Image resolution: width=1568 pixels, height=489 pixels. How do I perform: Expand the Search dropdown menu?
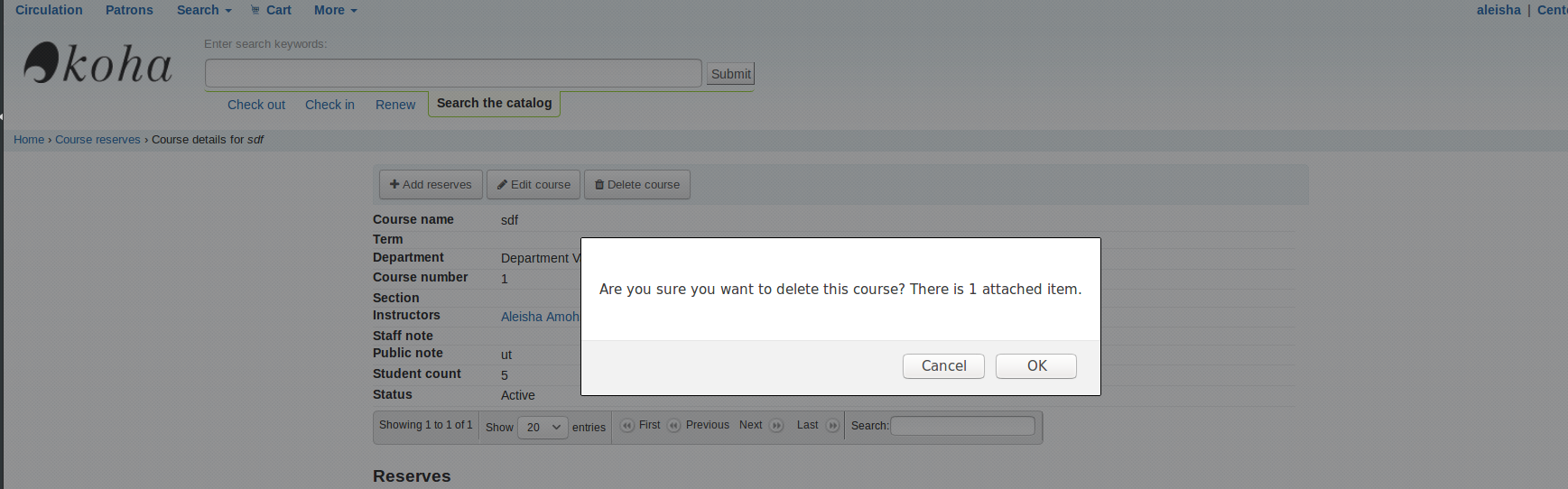[x=204, y=10]
